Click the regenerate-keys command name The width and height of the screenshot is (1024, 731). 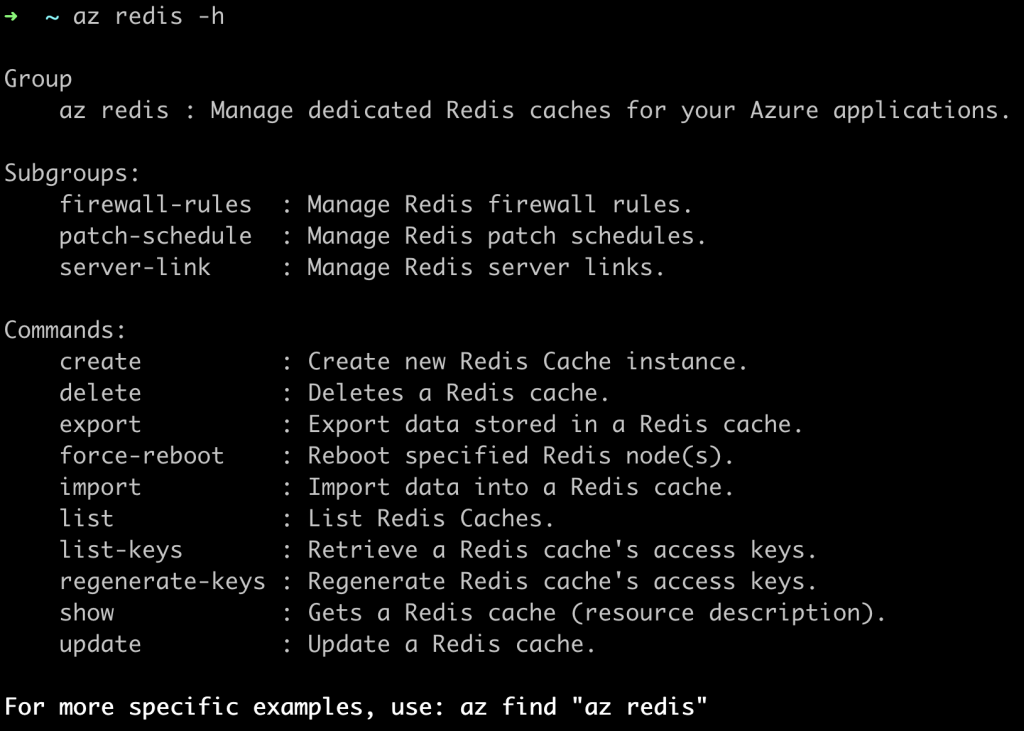[162, 581]
